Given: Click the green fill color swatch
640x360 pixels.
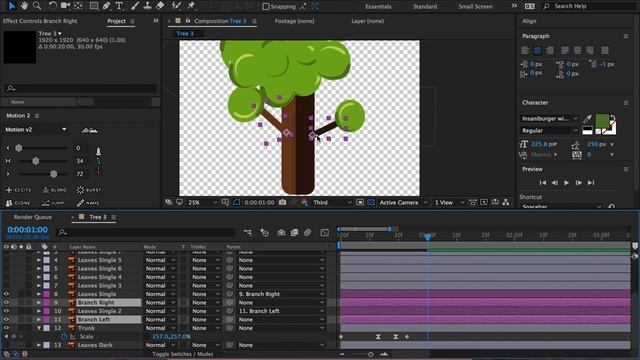Looking at the screenshot, I should click(x=602, y=121).
